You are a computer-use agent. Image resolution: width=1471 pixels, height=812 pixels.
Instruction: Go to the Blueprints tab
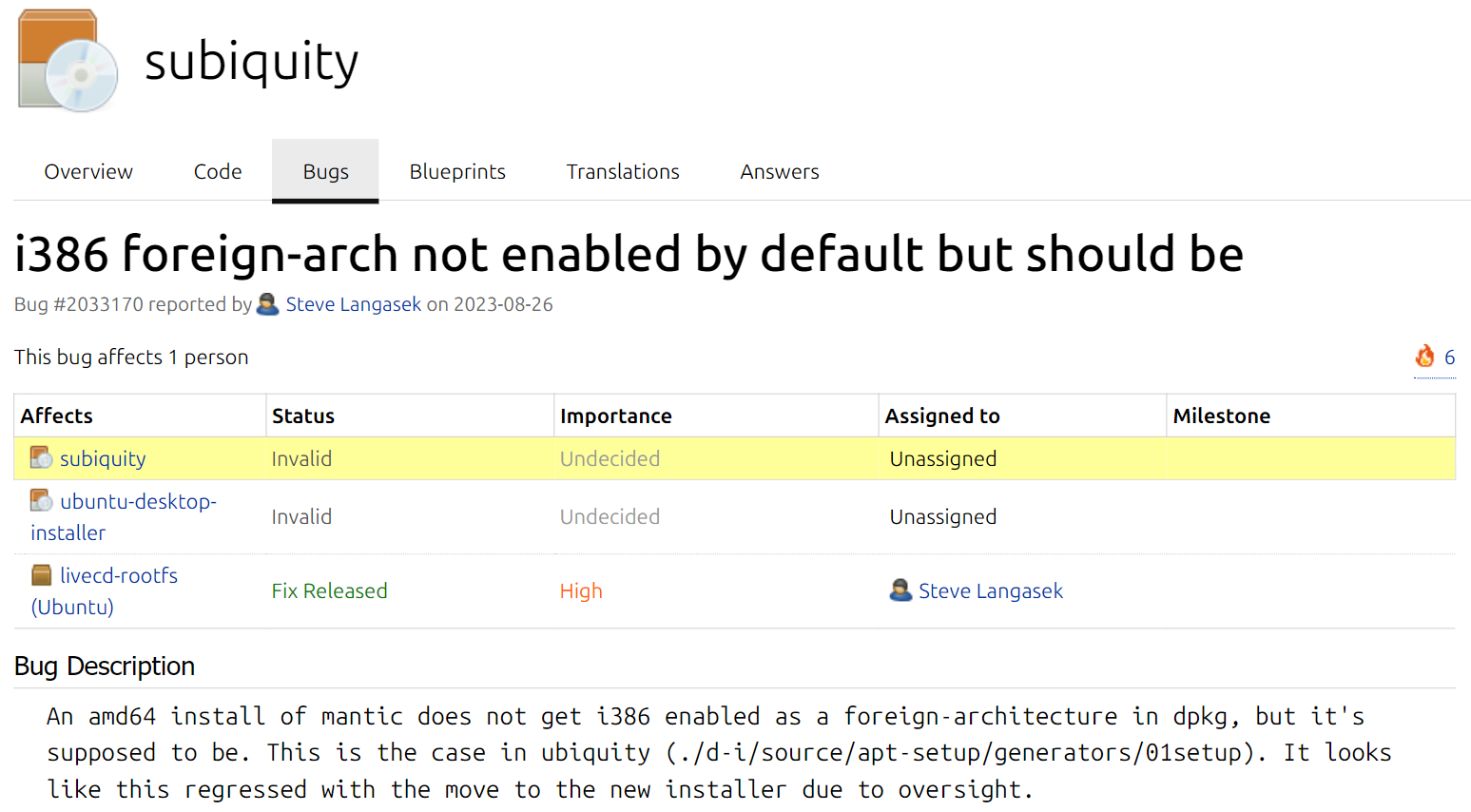click(457, 172)
